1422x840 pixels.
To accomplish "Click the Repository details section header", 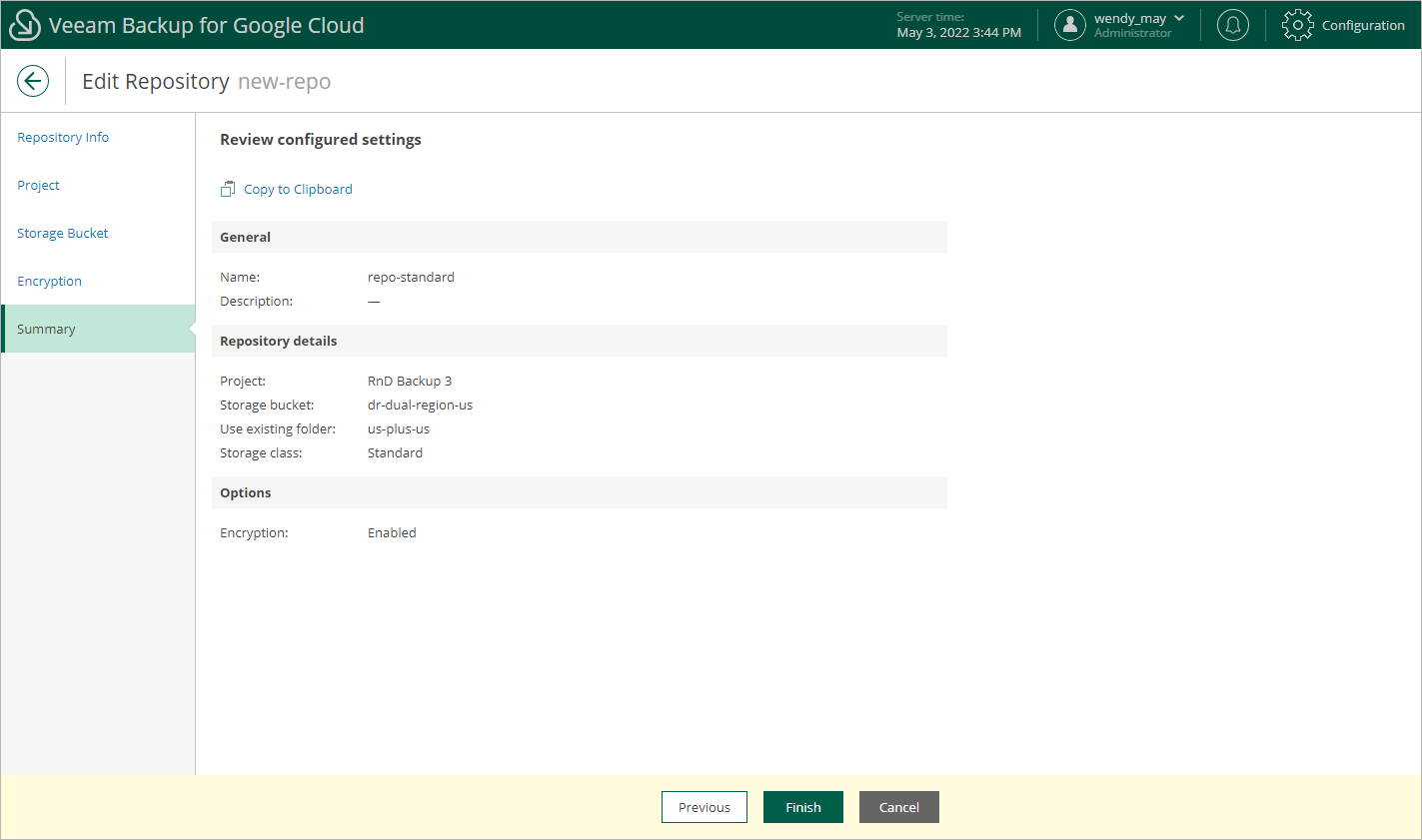I will (x=580, y=341).
